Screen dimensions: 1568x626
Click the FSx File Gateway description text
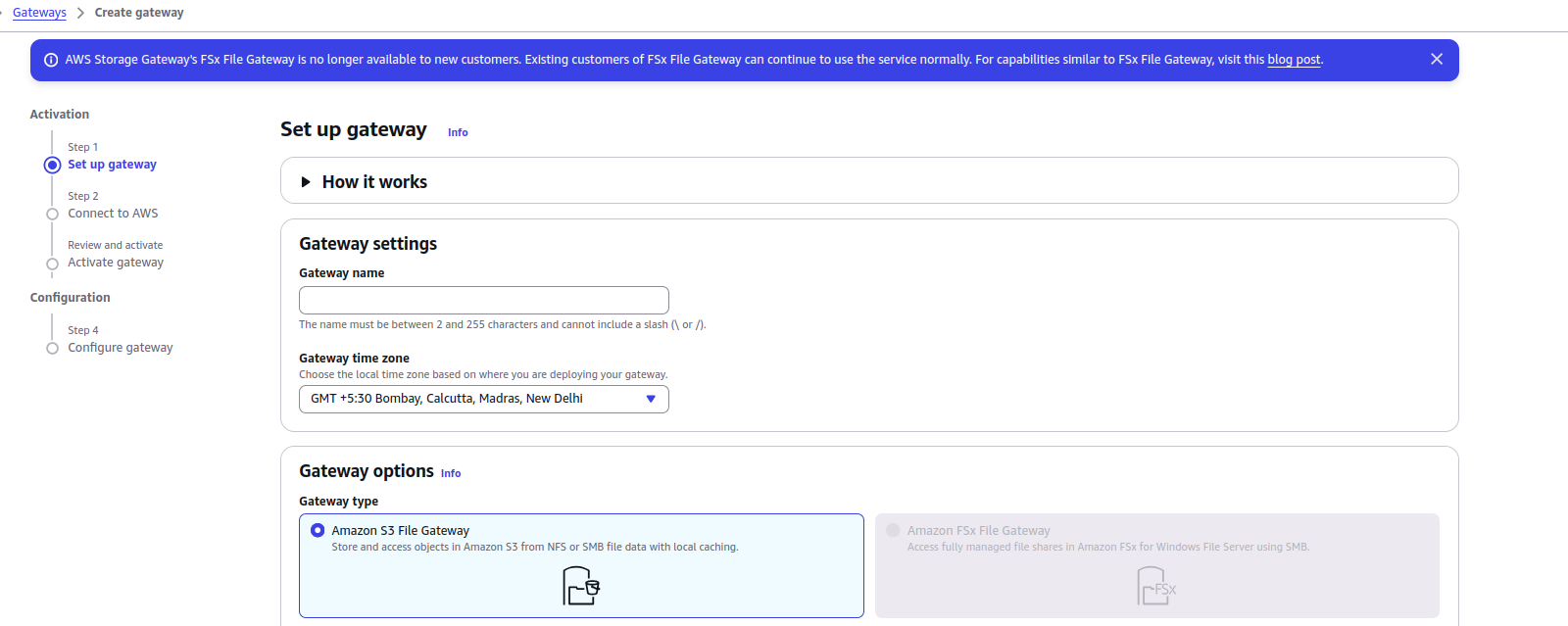1108,547
